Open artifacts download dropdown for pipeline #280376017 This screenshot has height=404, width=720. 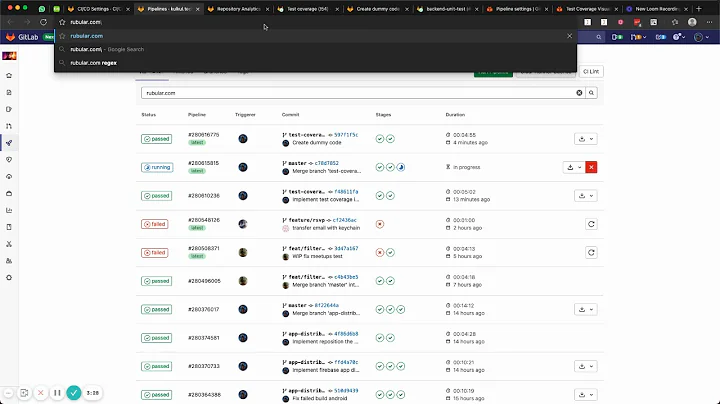(x=585, y=309)
